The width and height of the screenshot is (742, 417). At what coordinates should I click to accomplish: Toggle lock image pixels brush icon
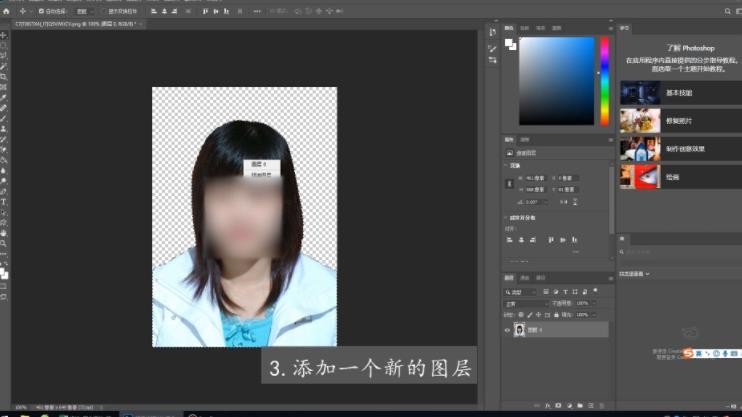pyautogui.click(x=530, y=315)
